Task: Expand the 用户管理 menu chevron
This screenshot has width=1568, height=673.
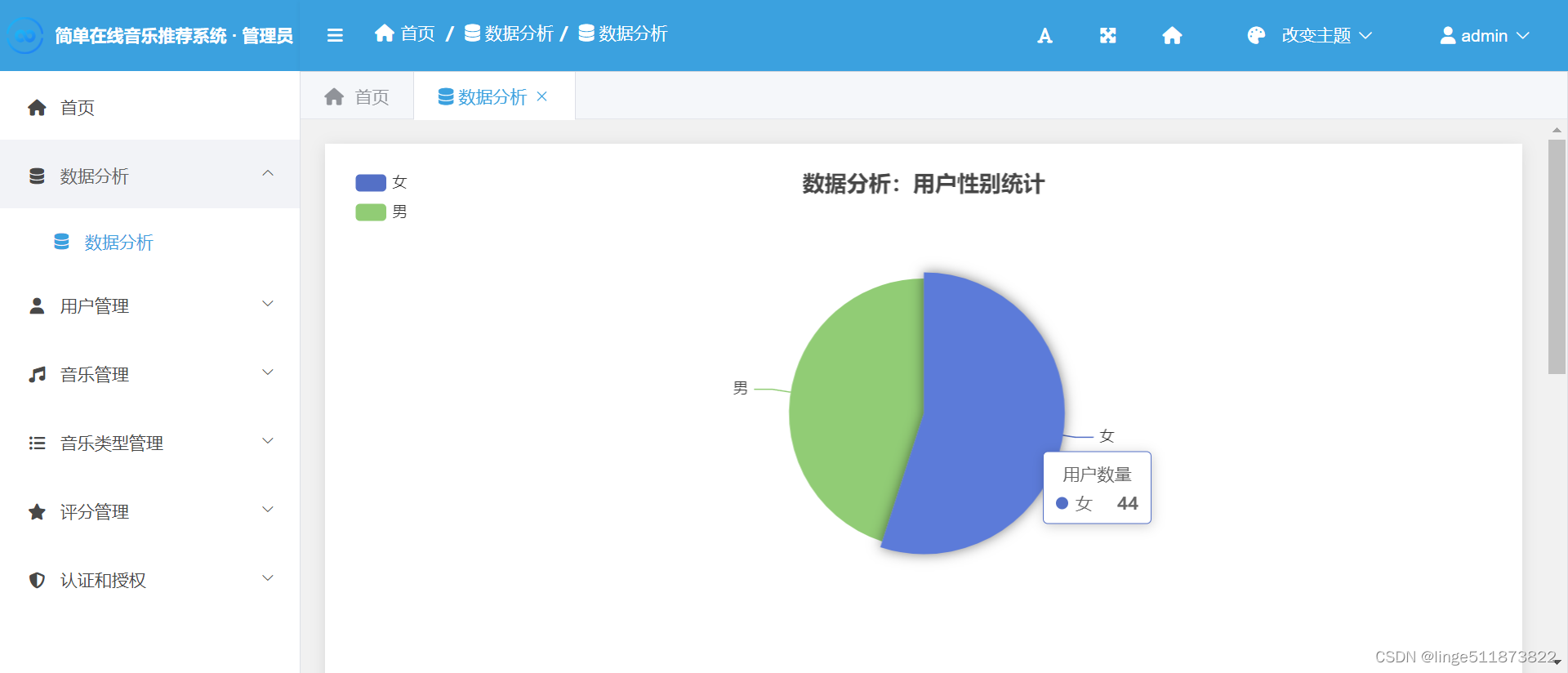Action: (x=268, y=304)
